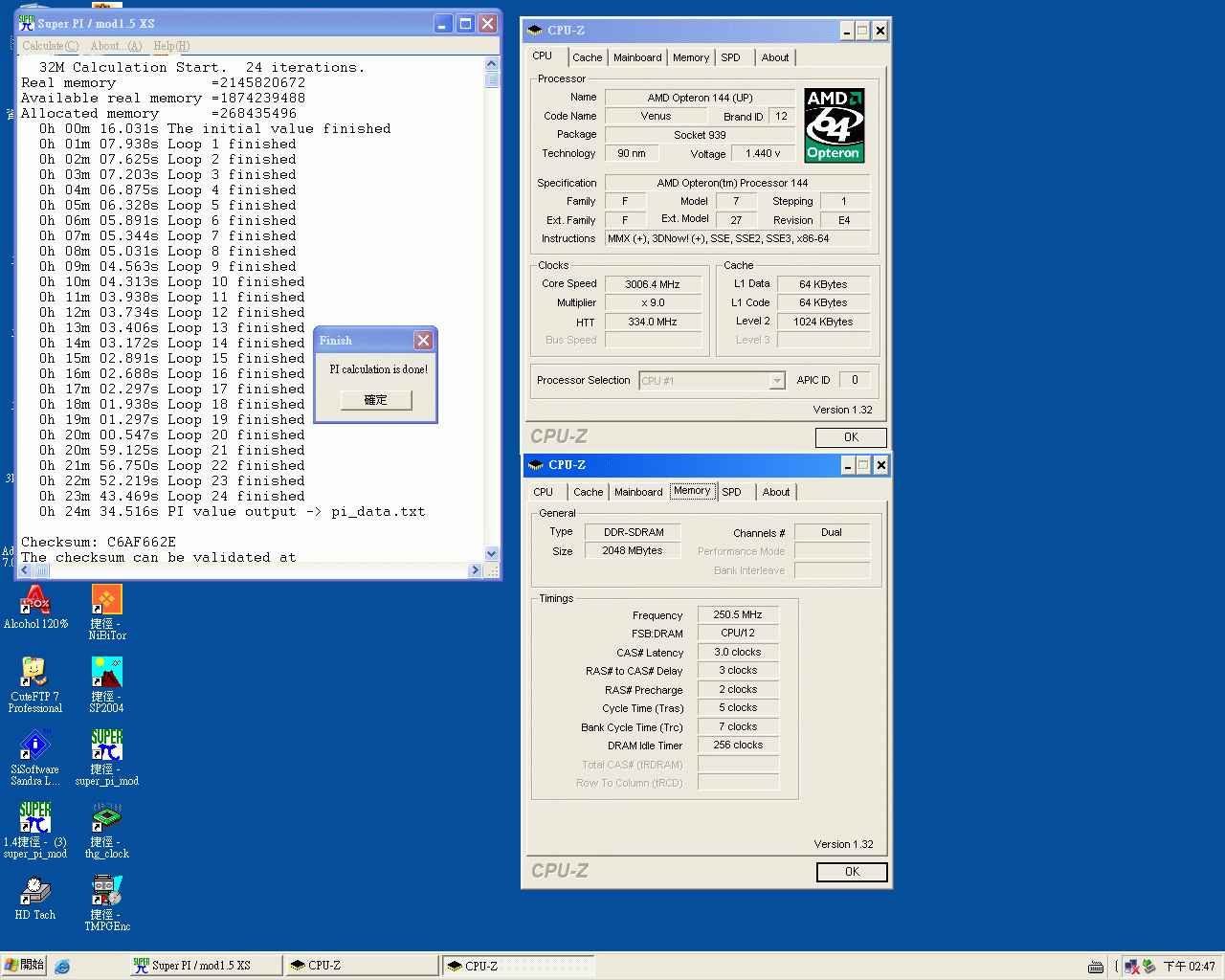Click the Checksum: C6AF662E line in Super PI
The width and height of the screenshot is (1225, 980).
(99, 542)
